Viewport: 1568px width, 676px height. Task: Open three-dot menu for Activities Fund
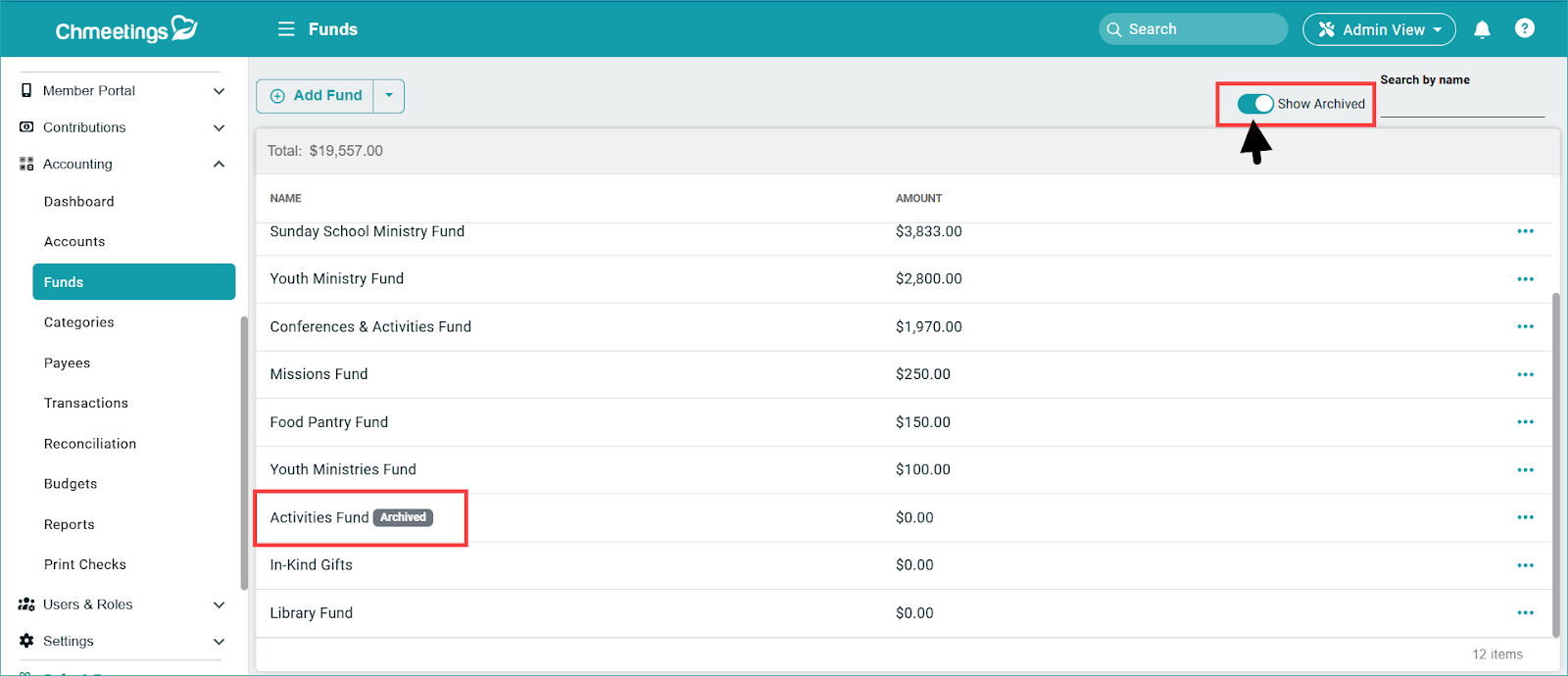(1525, 517)
